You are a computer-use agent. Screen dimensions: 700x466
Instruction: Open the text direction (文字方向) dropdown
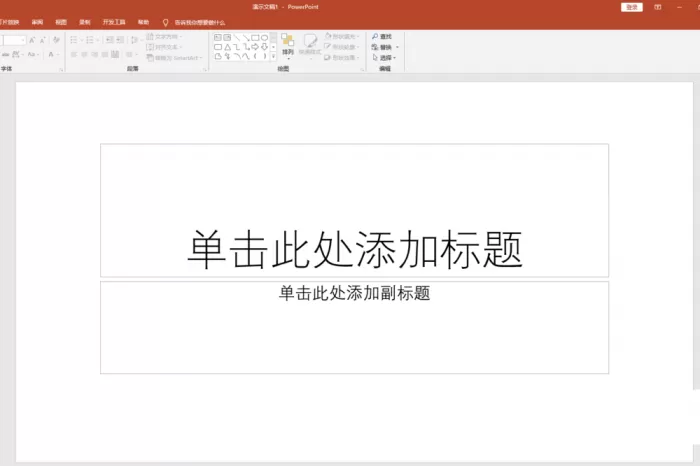pyautogui.click(x=164, y=36)
